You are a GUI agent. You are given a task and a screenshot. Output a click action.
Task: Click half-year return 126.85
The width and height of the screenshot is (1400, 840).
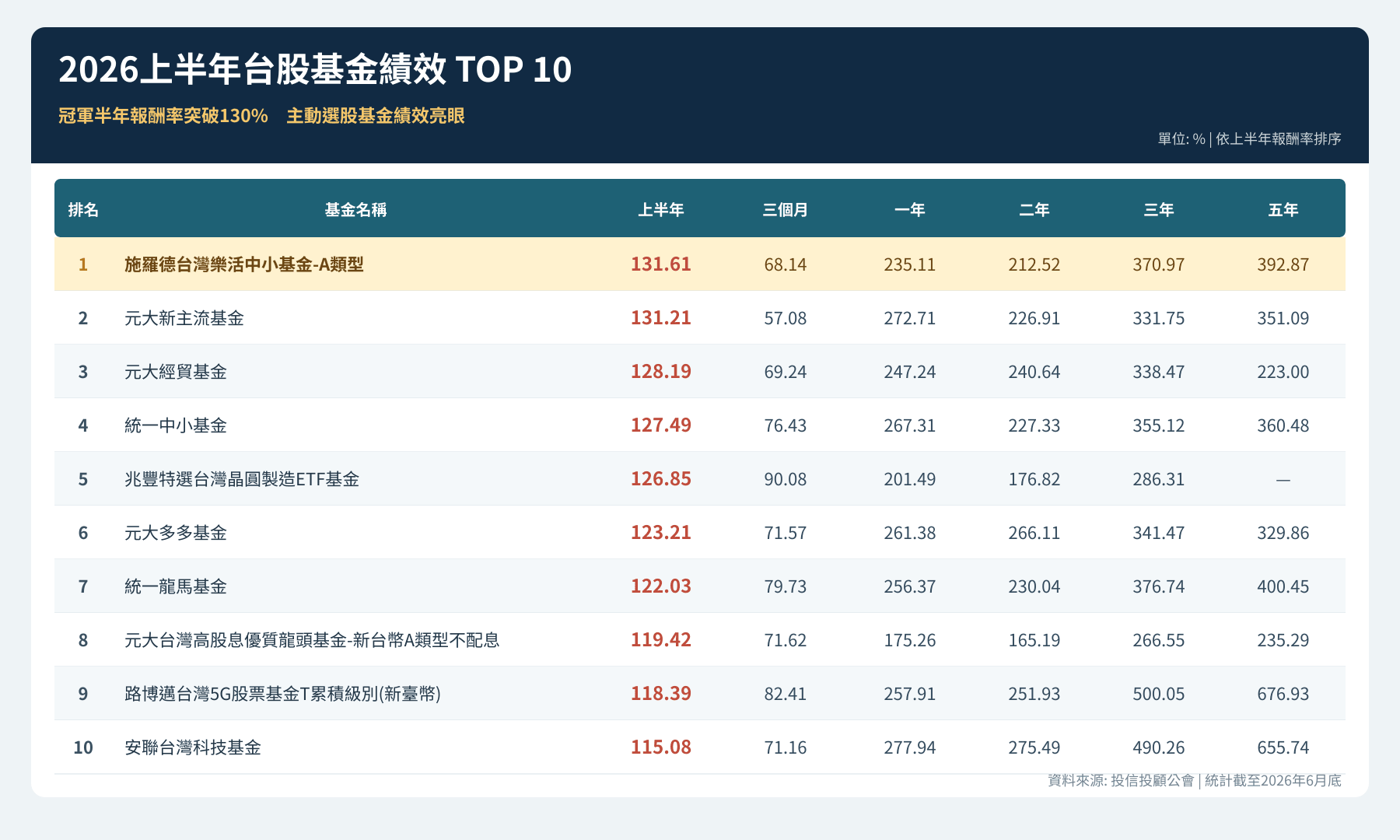[x=661, y=479]
